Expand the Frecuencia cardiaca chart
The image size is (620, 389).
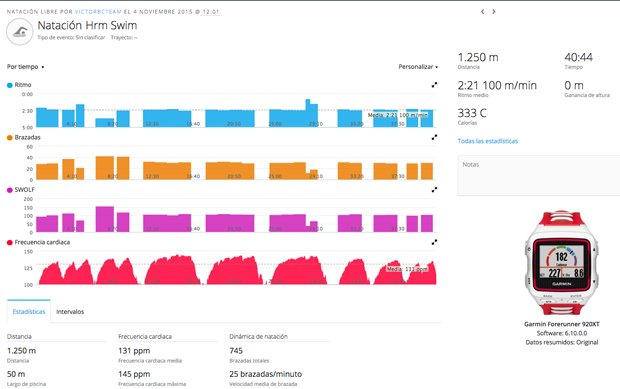pyautogui.click(x=434, y=242)
